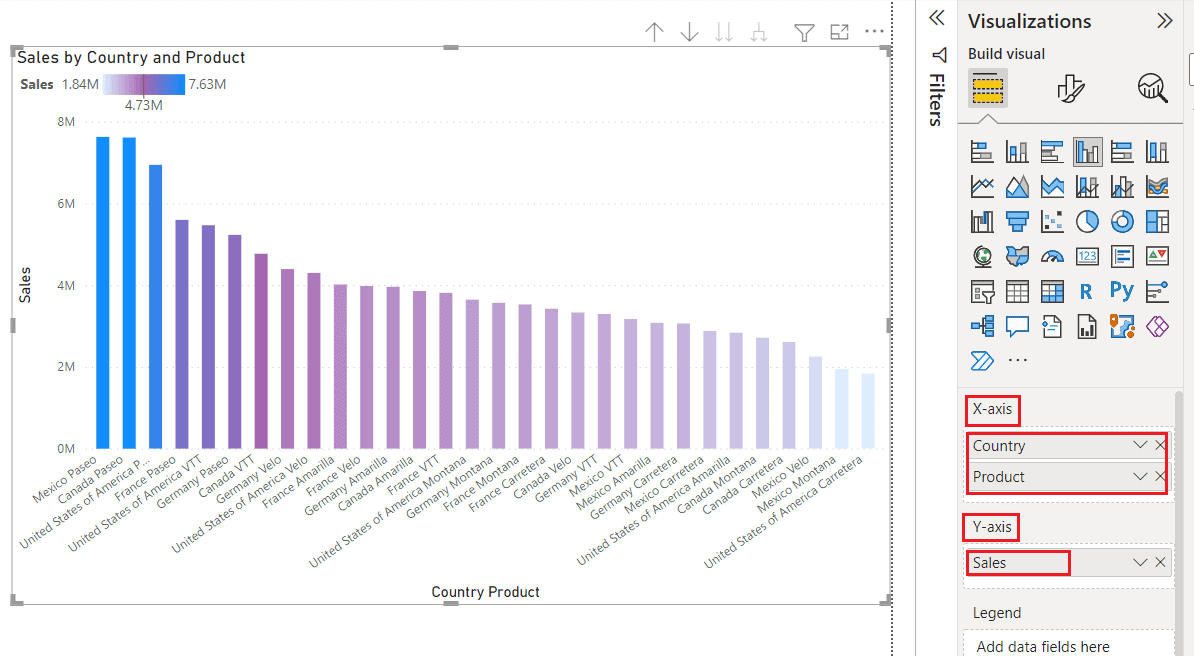Open the Analytics pane with magnifier icon
This screenshot has width=1194, height=656.
pyautogui.click(x=1152, y=88)
